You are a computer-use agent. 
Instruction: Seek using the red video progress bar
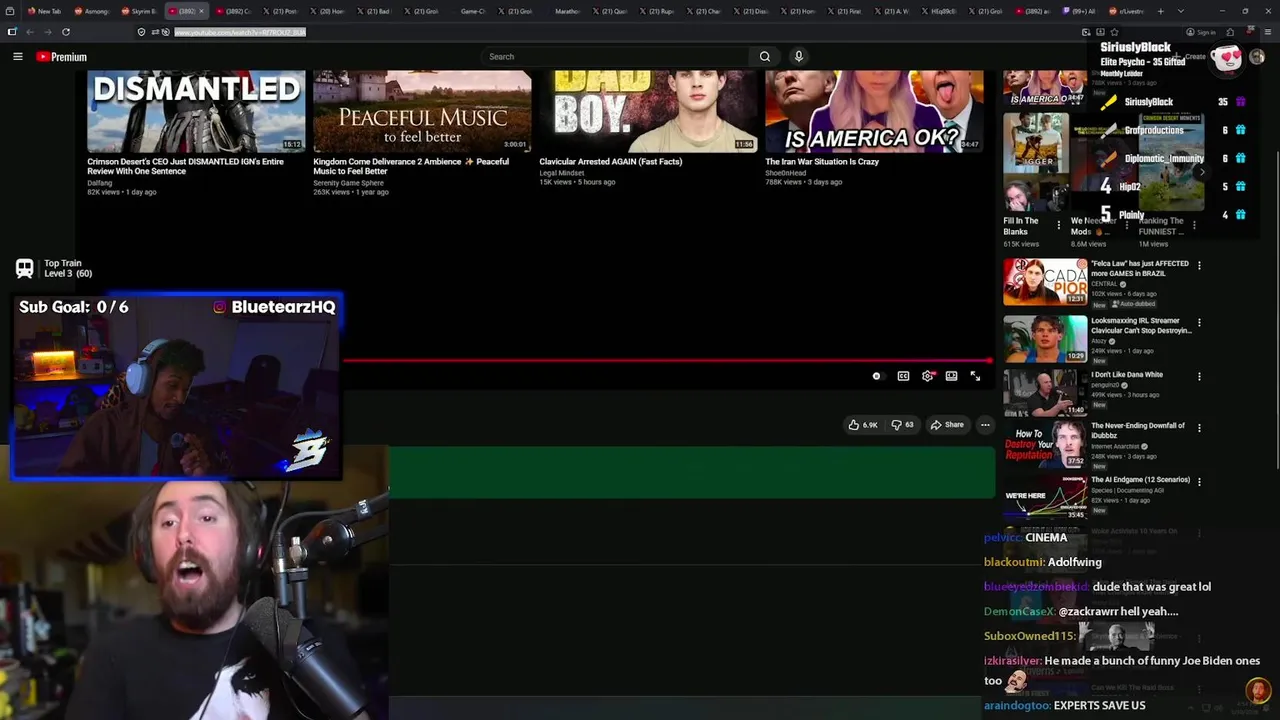tap(667, 360)
